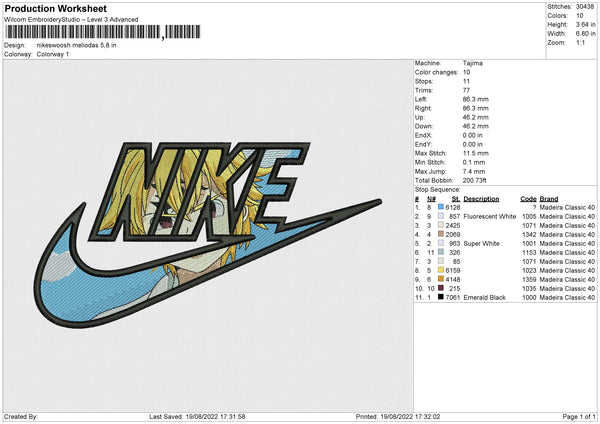Select the Fluorescent White color swatch
The width and height of the screenshot is (600, 424).
click(x=441, y=216)
